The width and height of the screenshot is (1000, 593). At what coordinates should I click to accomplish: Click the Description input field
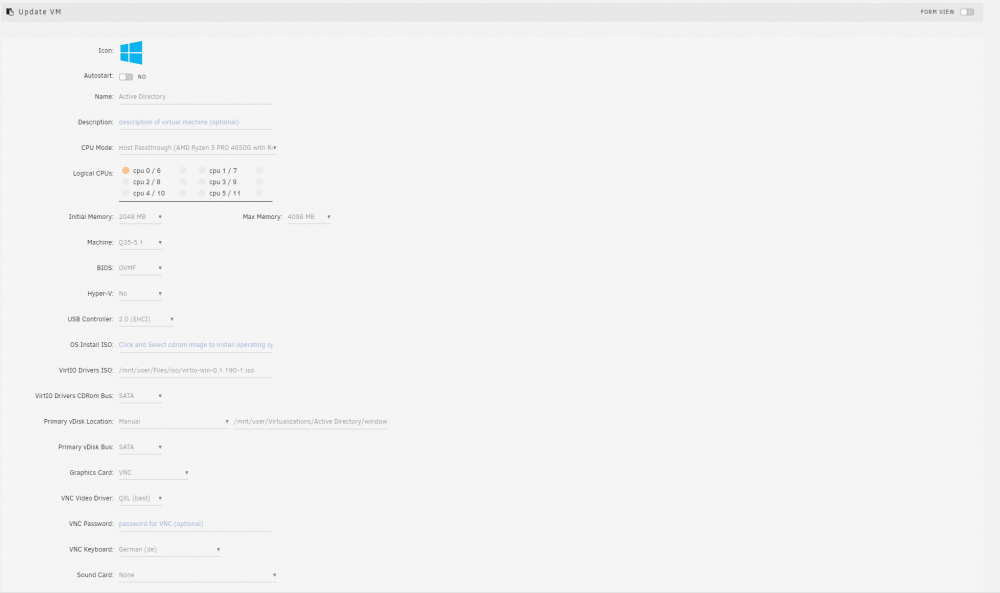pos(195,122)
